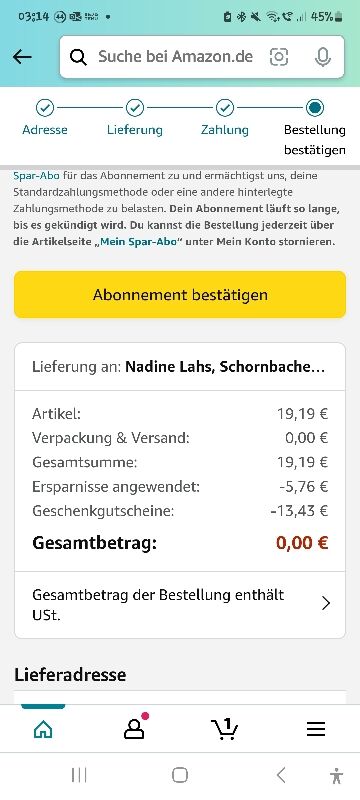The height and width of the screenshot is (800, 360).
Task: Tap the microphone voice search icon
Action: point(322,57)
